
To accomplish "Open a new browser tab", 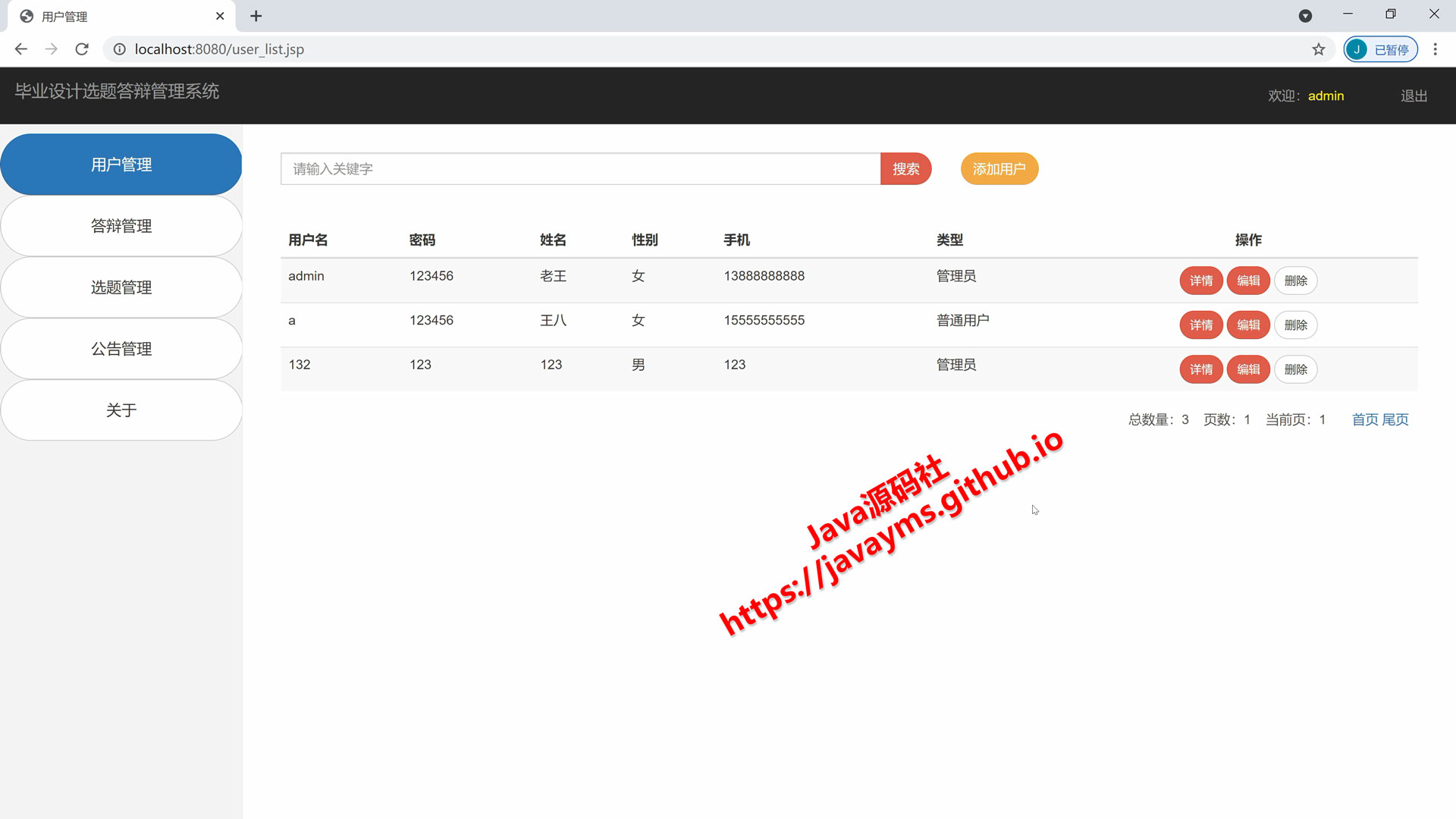I will 256,16.
